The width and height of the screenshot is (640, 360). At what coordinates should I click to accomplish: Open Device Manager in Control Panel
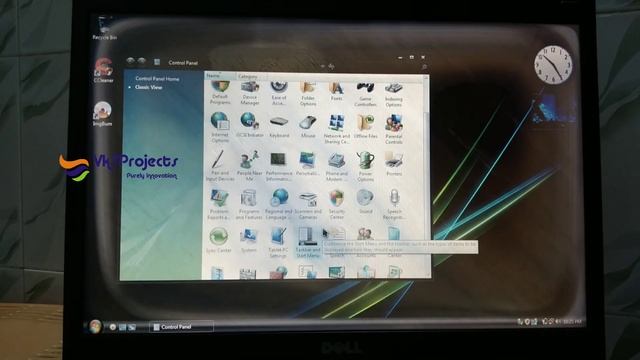250,93
